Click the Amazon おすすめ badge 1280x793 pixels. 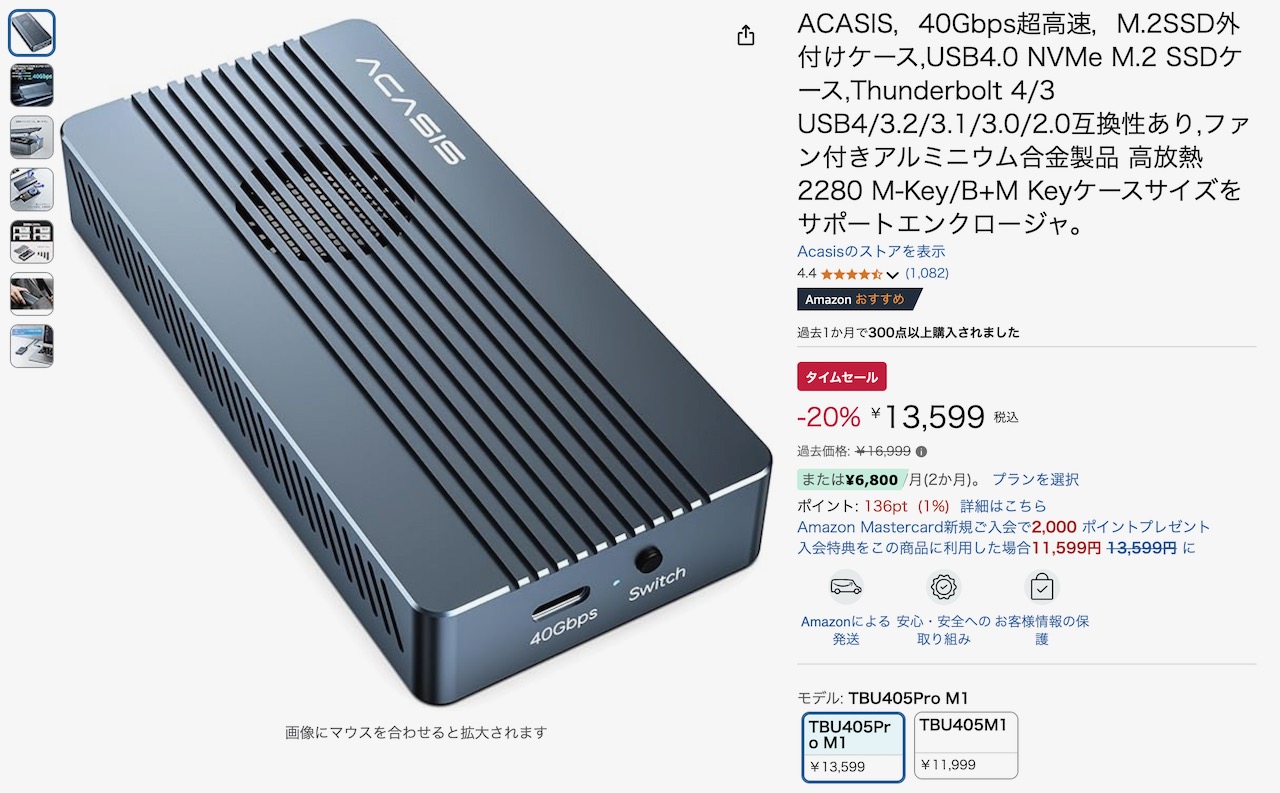(859, 299)
